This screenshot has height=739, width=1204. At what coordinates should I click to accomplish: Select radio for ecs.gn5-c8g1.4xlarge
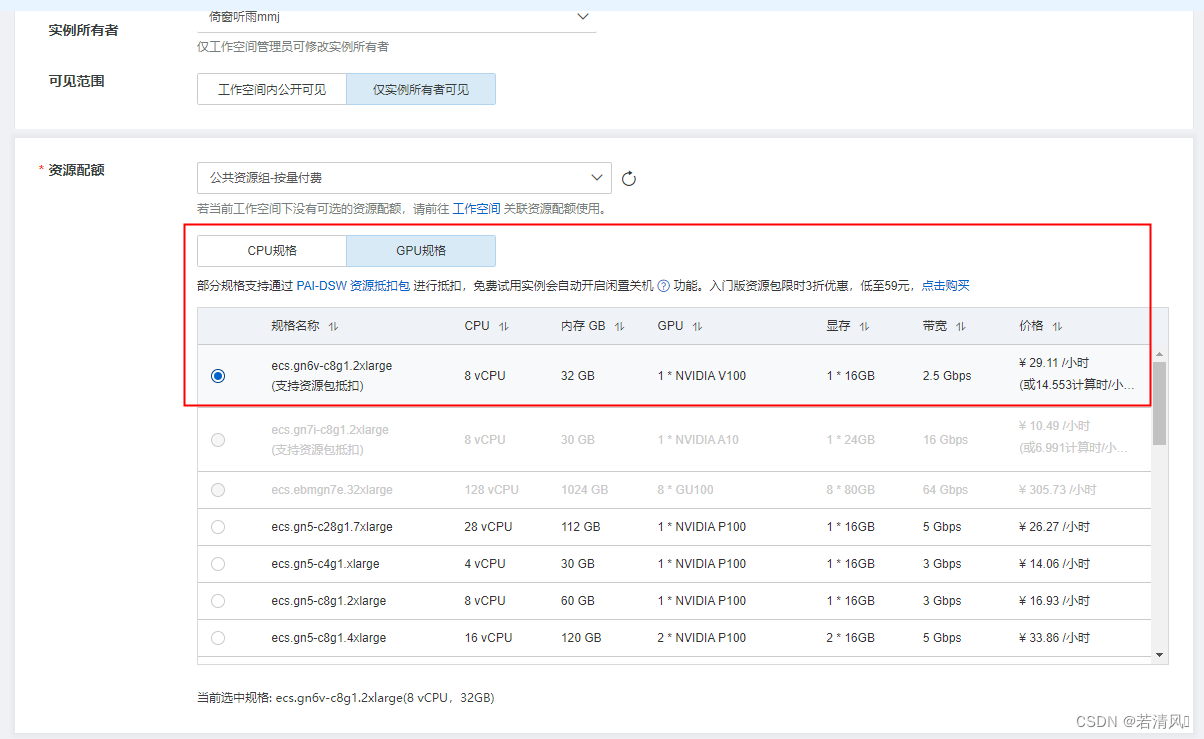[218, 638]
